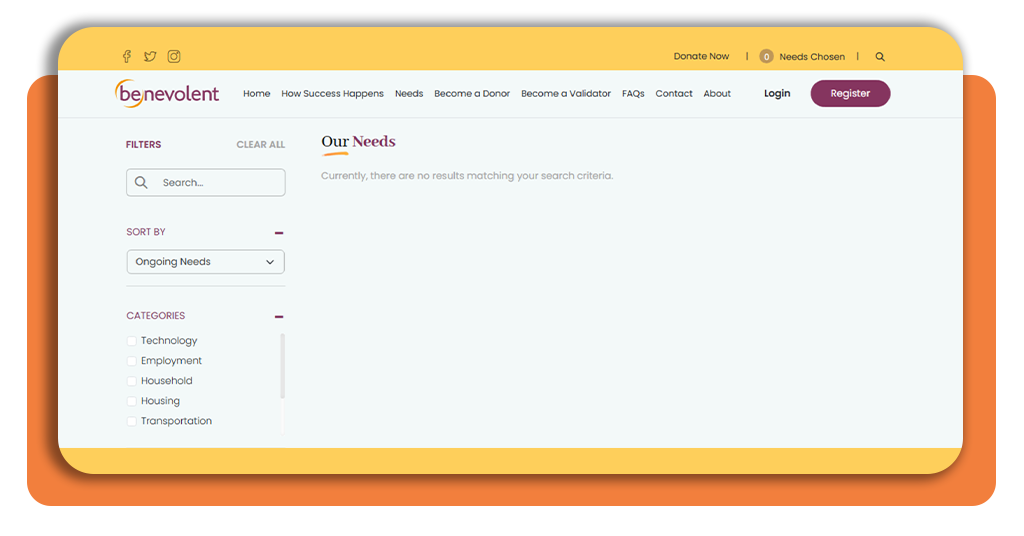The width and height of the screenshot is (1024, 536).
Task: Click the Login link
Action: [777, 93]
